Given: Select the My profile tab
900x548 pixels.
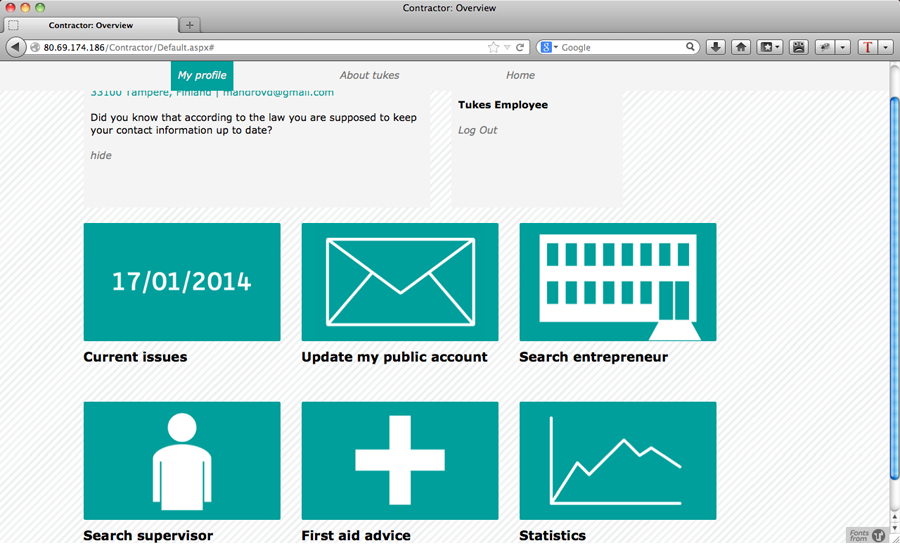Looking at the screenshot, I should click(x=202, y=75).
